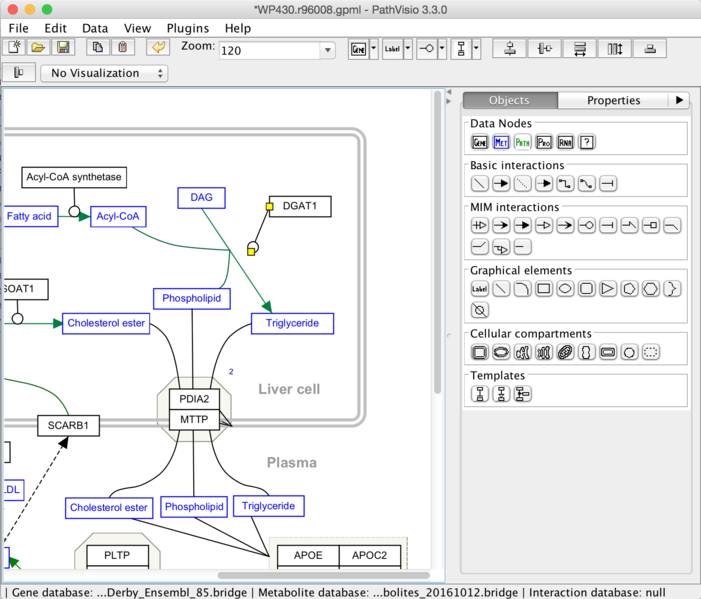The height and width of the screenshot is (599, 701).
Task: Select the green Pathway data node icon
Action: (x=522, y=142)
